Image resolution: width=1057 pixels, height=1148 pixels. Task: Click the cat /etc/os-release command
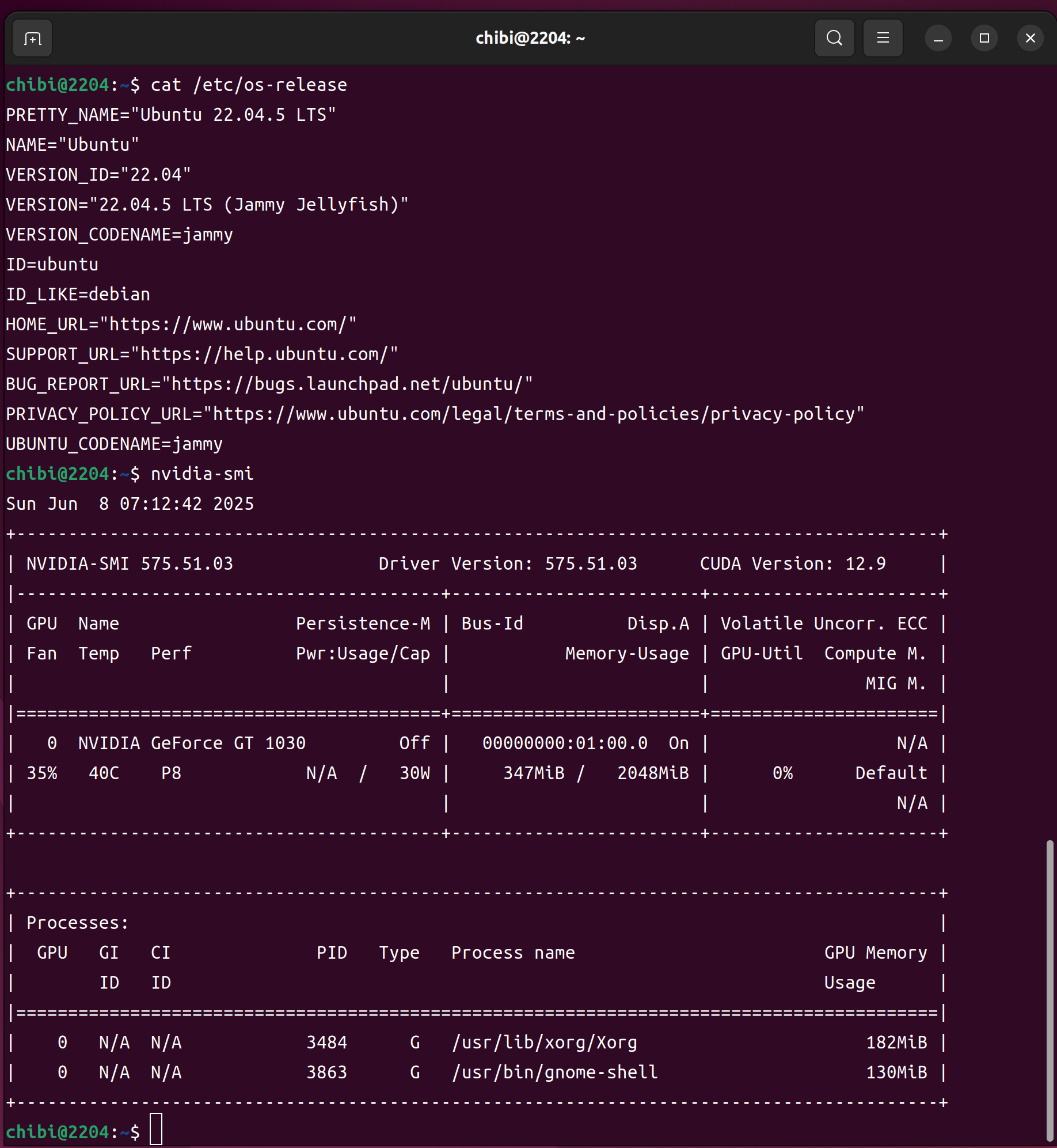pos(249,85)
